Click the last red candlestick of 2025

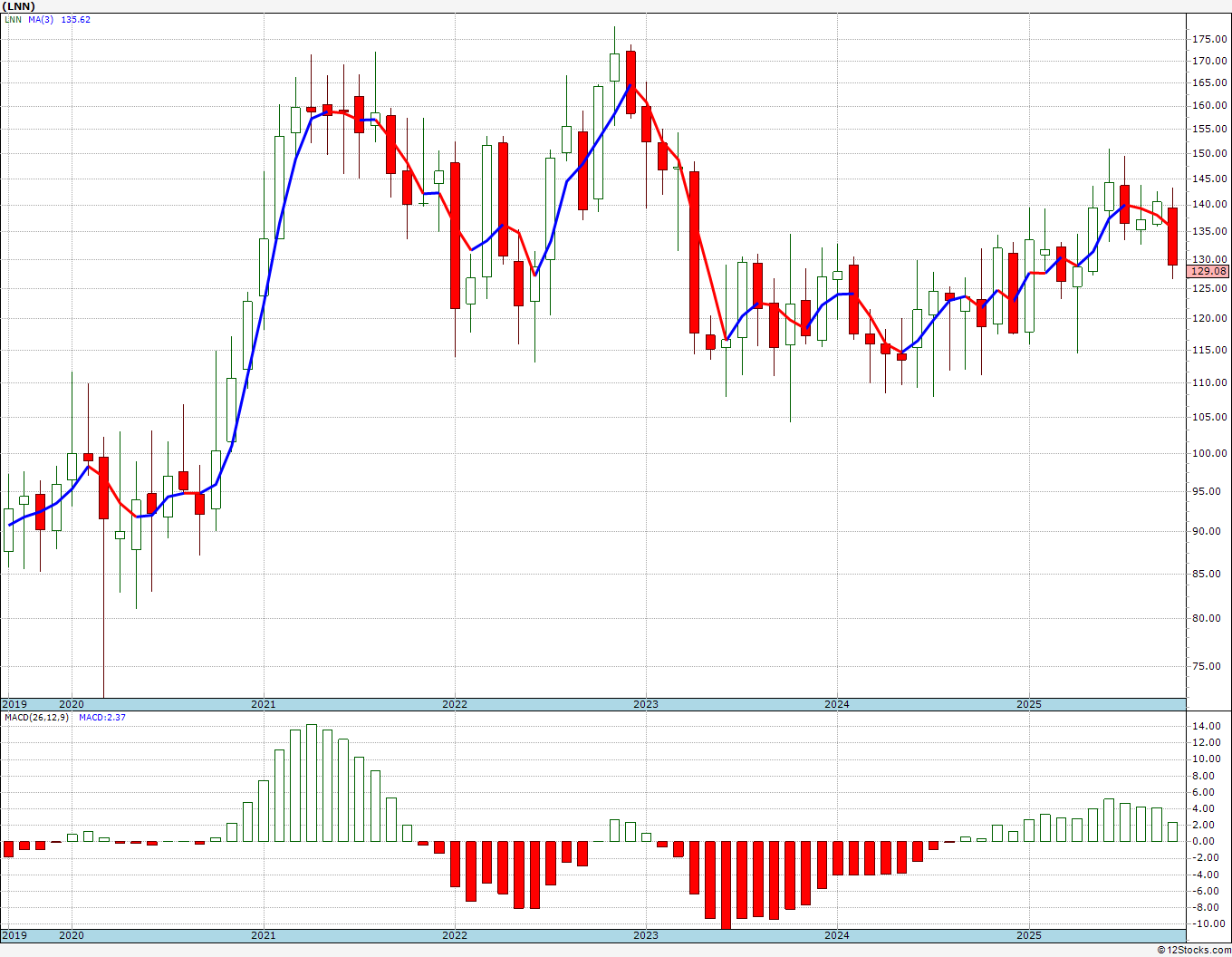(x=1172, y=236)
